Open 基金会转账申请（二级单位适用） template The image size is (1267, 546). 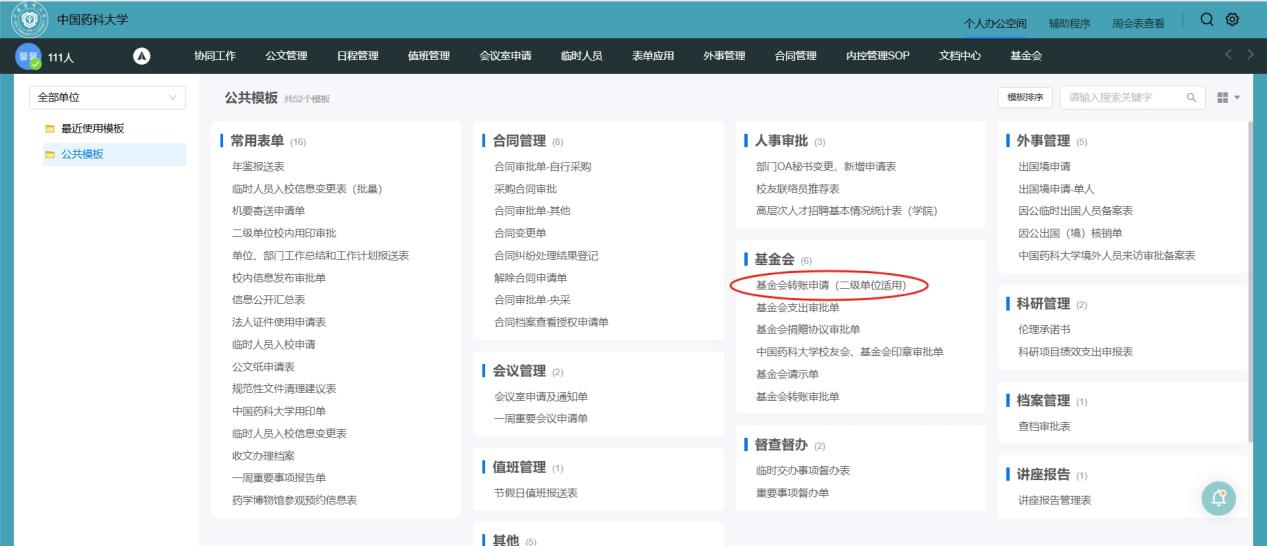point(830,286)
